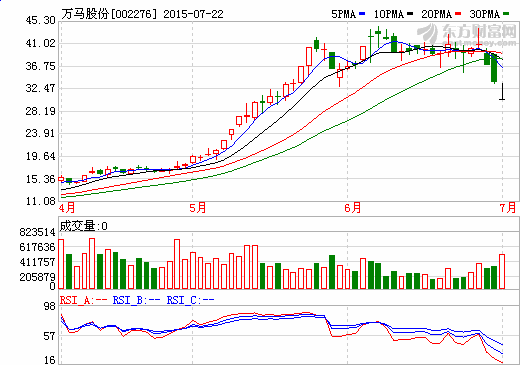The height and width of the screenshot is (365, 520).
Task: Click the RSI_A indicator label
Action: pos(83,301)
